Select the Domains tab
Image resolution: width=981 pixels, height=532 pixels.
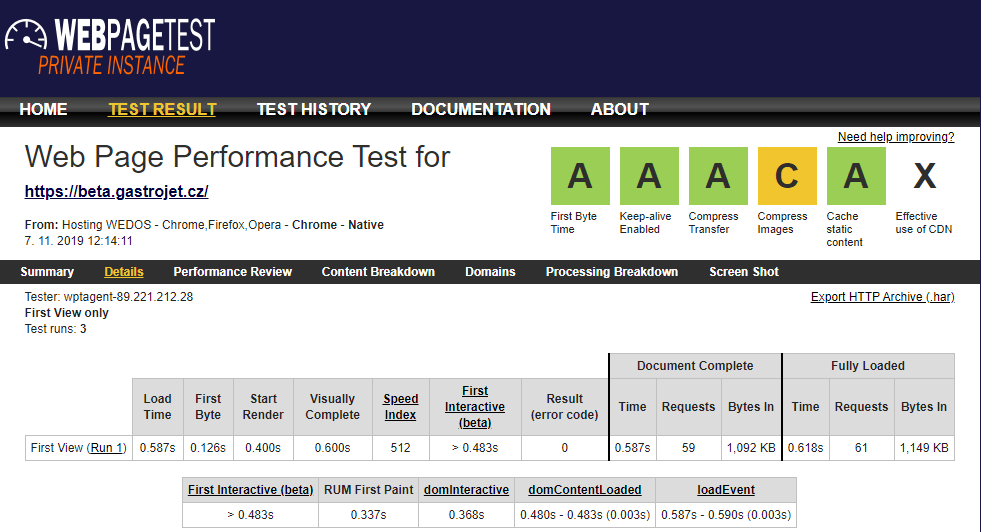[490, 272]
